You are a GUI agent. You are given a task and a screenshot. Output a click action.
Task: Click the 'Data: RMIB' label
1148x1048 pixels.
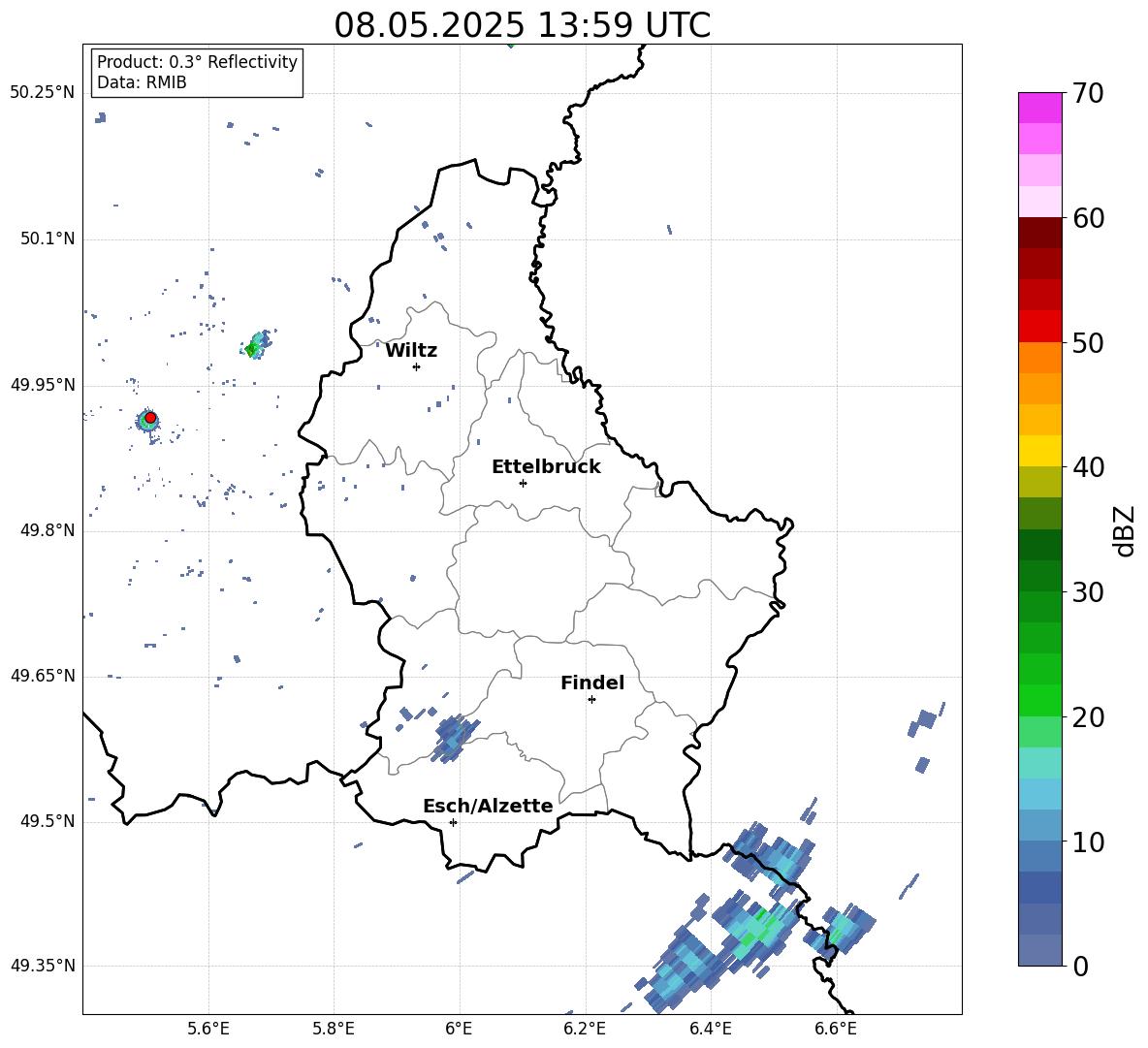click(x=142, y=82)
